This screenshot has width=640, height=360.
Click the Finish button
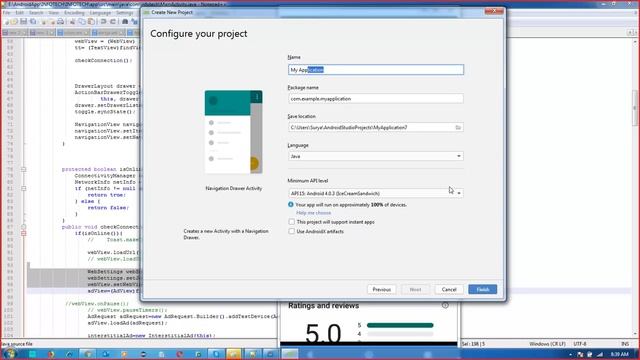click(482, 289)
